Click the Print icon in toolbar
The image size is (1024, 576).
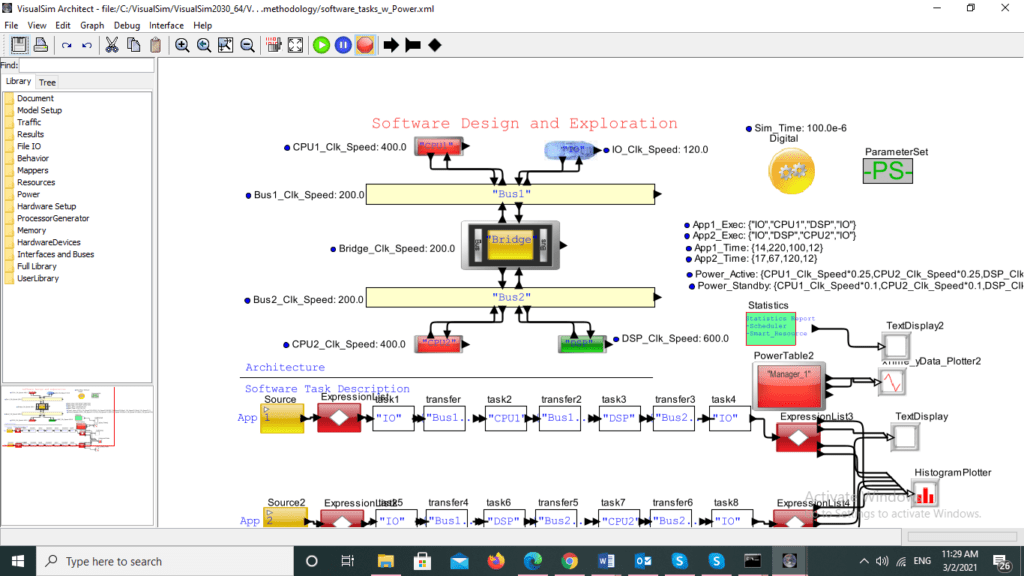click(x=41, y=45)
